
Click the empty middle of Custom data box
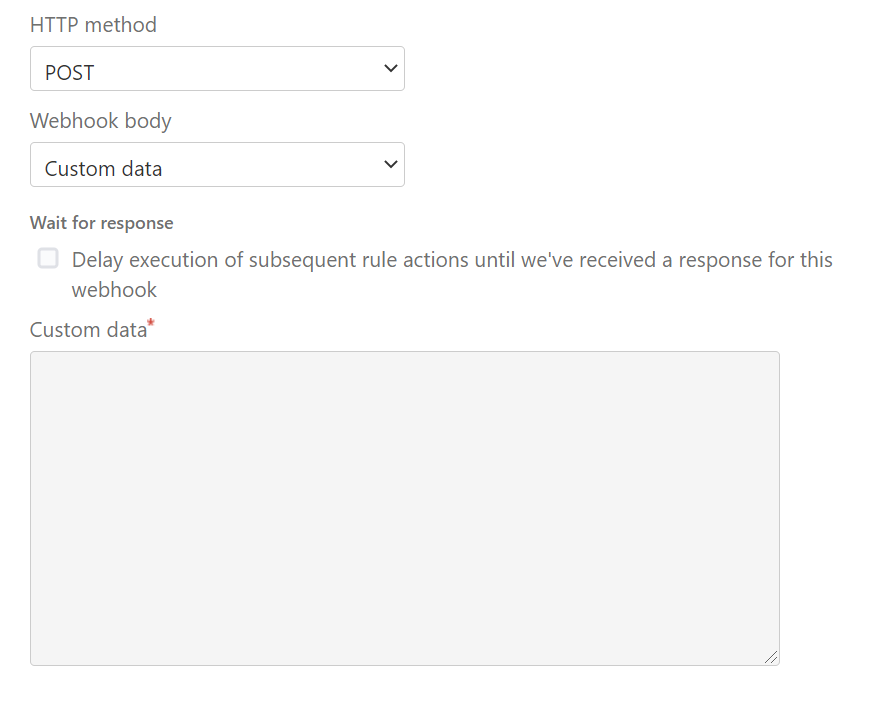tap(404, 508)
